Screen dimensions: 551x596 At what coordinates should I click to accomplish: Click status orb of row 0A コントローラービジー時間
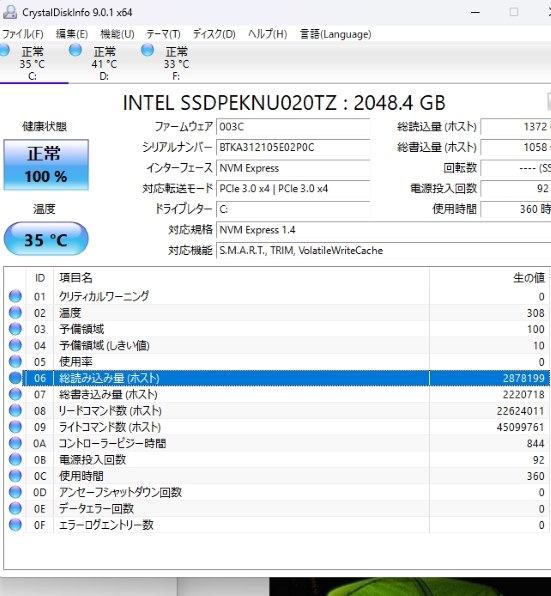pos(15,443)
